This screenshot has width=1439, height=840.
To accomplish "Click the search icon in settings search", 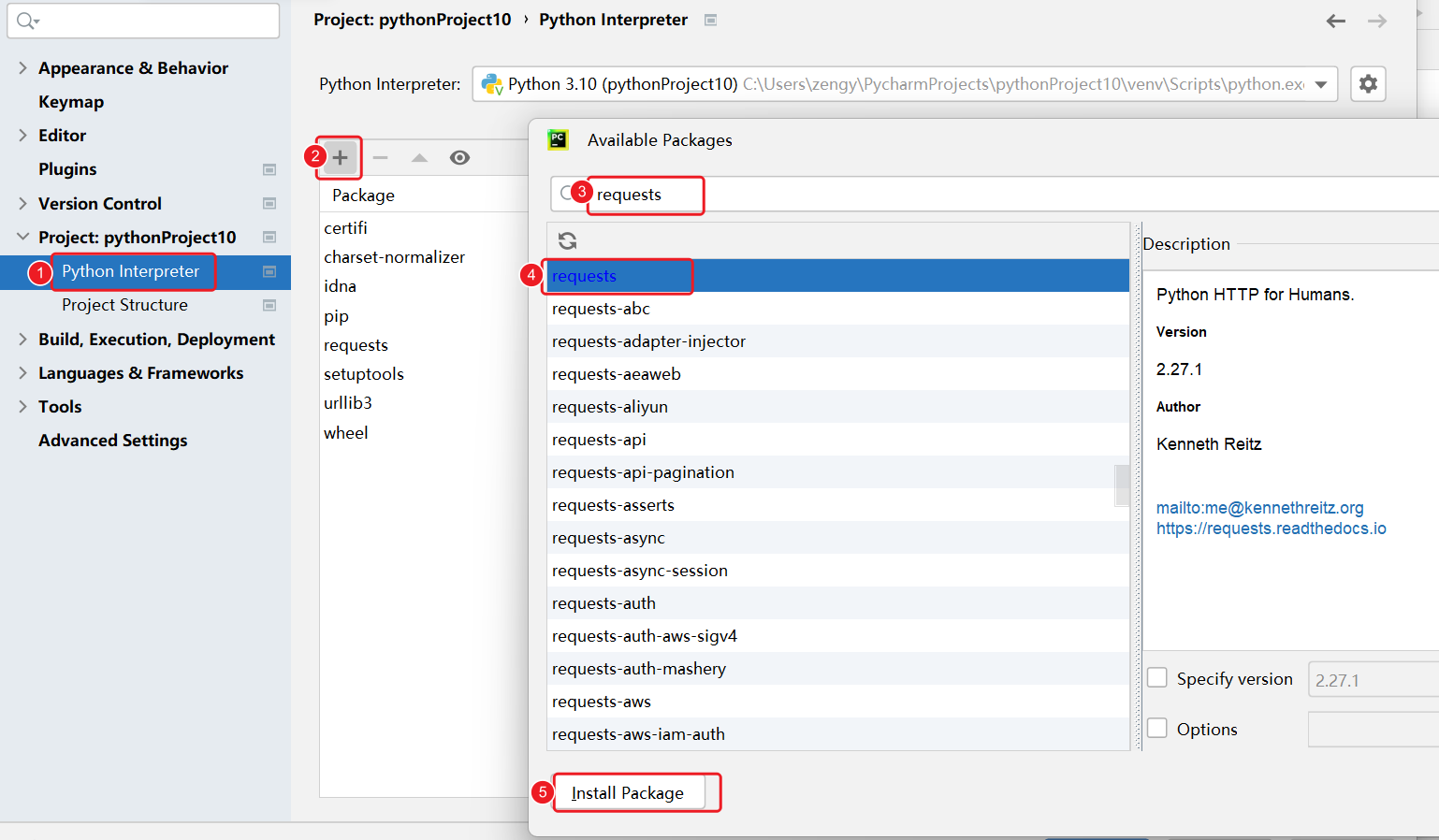I will click(25, 21).
